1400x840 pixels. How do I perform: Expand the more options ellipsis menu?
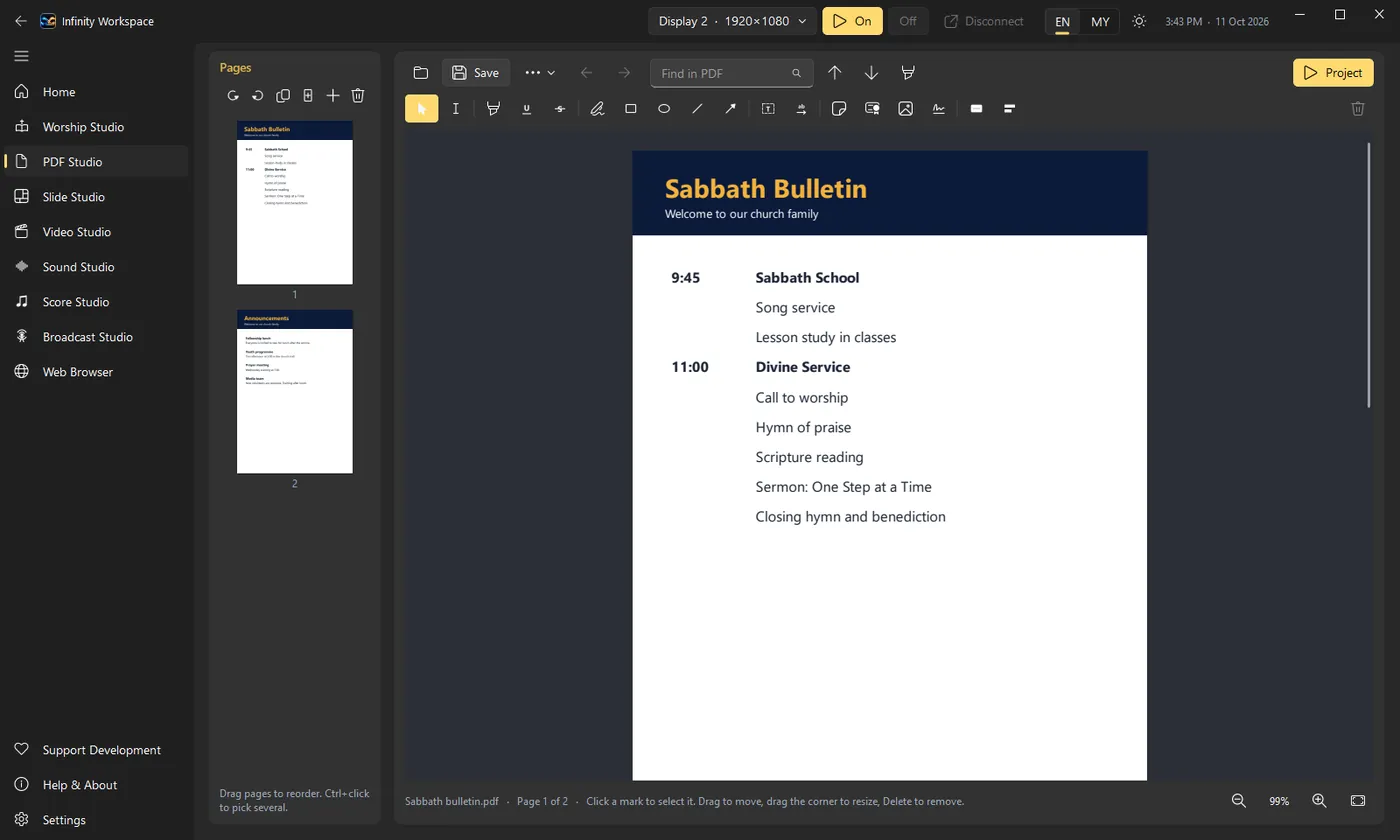(x=540, y=73)
